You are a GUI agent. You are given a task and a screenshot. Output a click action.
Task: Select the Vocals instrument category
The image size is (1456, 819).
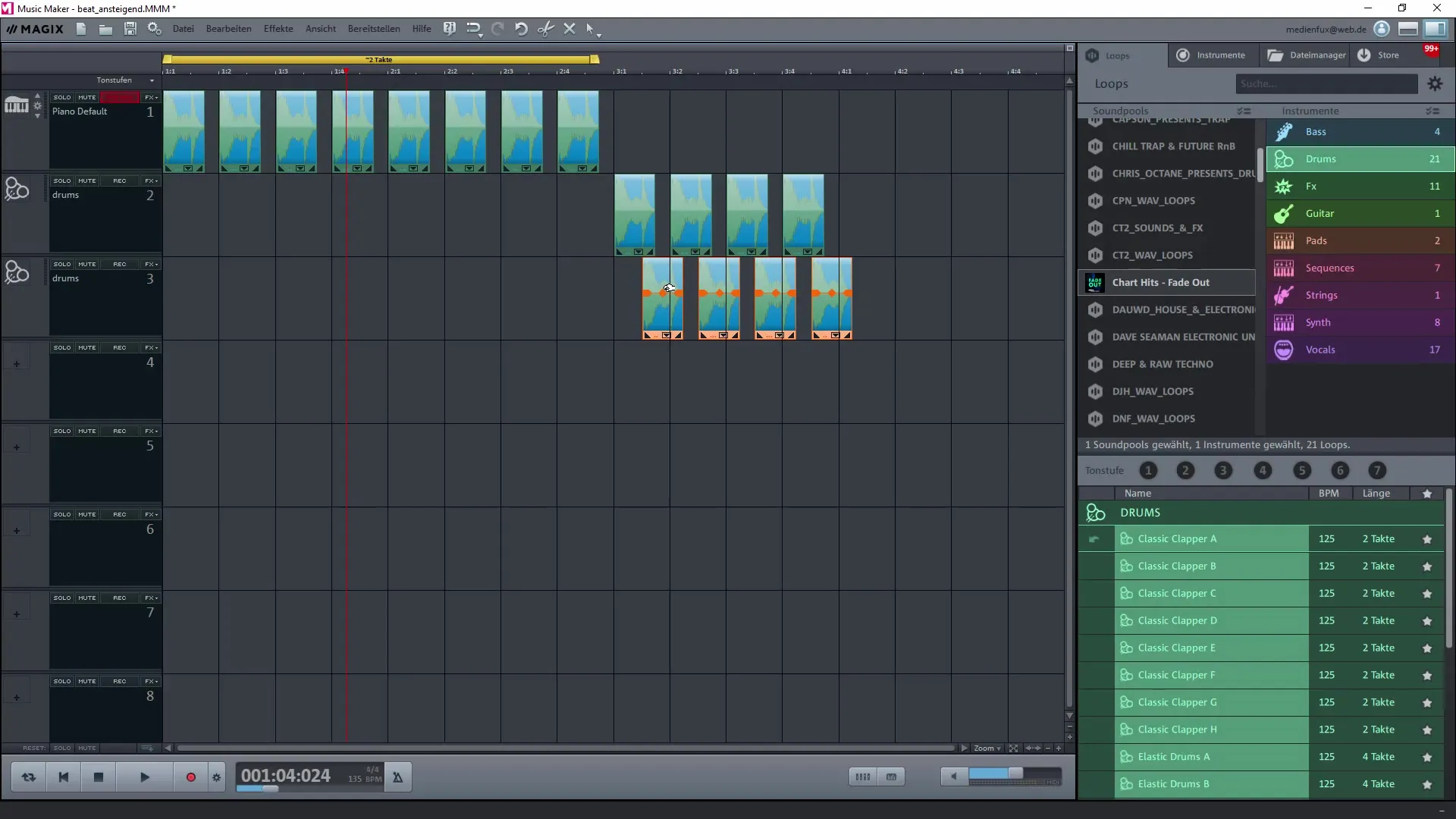coord(1360,350)
